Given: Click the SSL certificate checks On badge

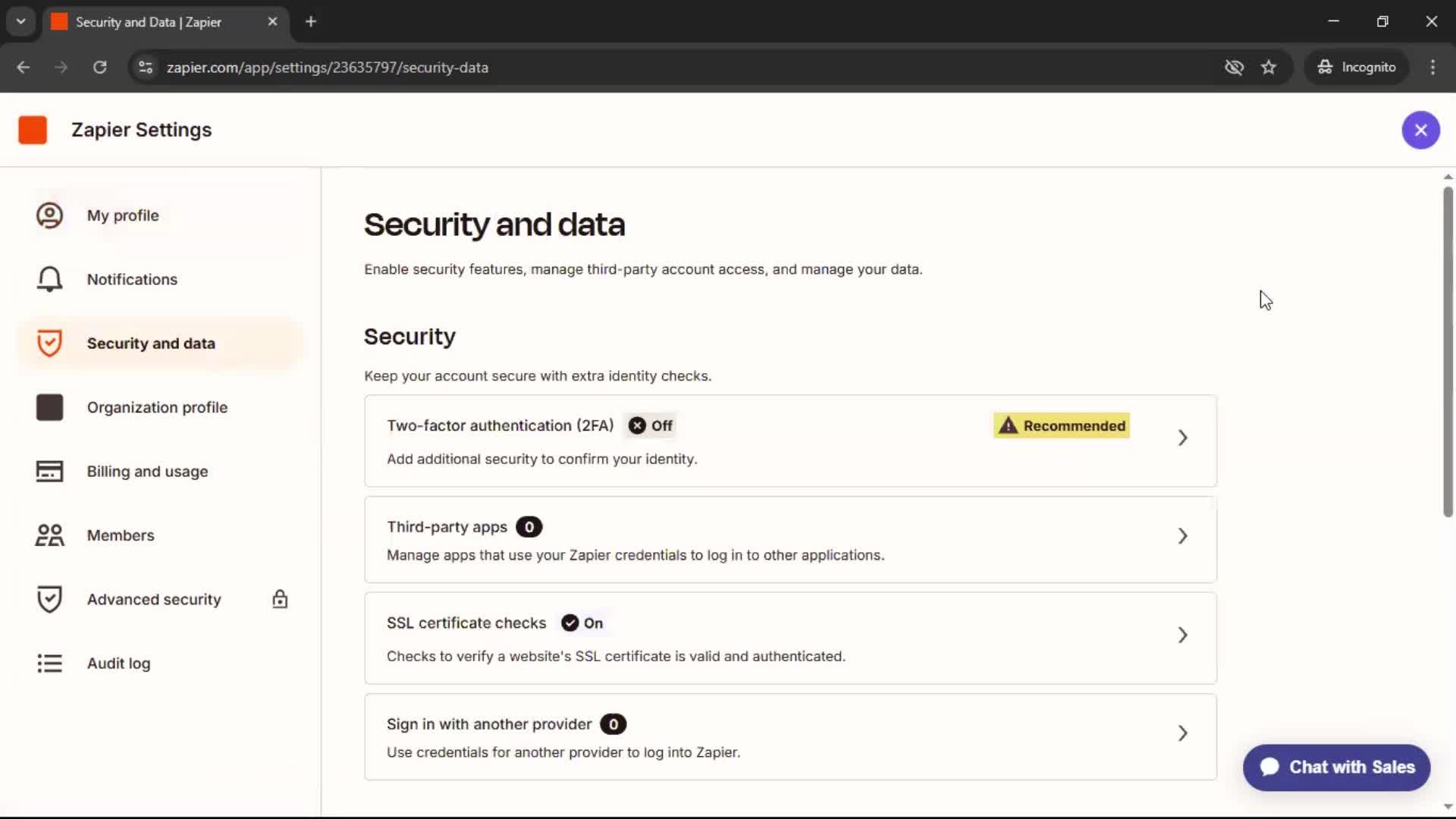Looking at the screenshot, I should 582,623.
